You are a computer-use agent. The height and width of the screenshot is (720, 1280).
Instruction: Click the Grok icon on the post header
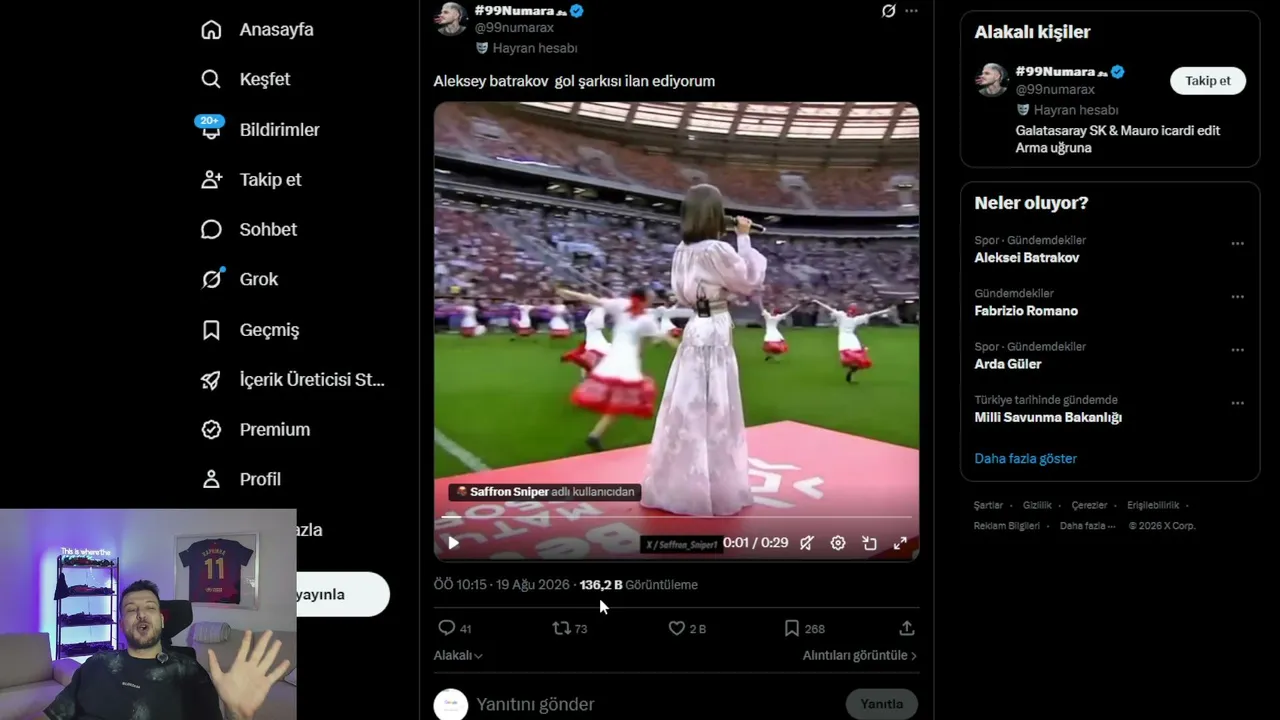tap(888, 11)
